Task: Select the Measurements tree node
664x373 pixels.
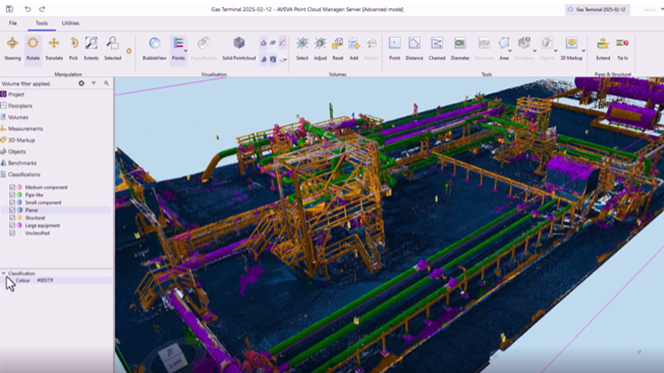Action: 25,129
